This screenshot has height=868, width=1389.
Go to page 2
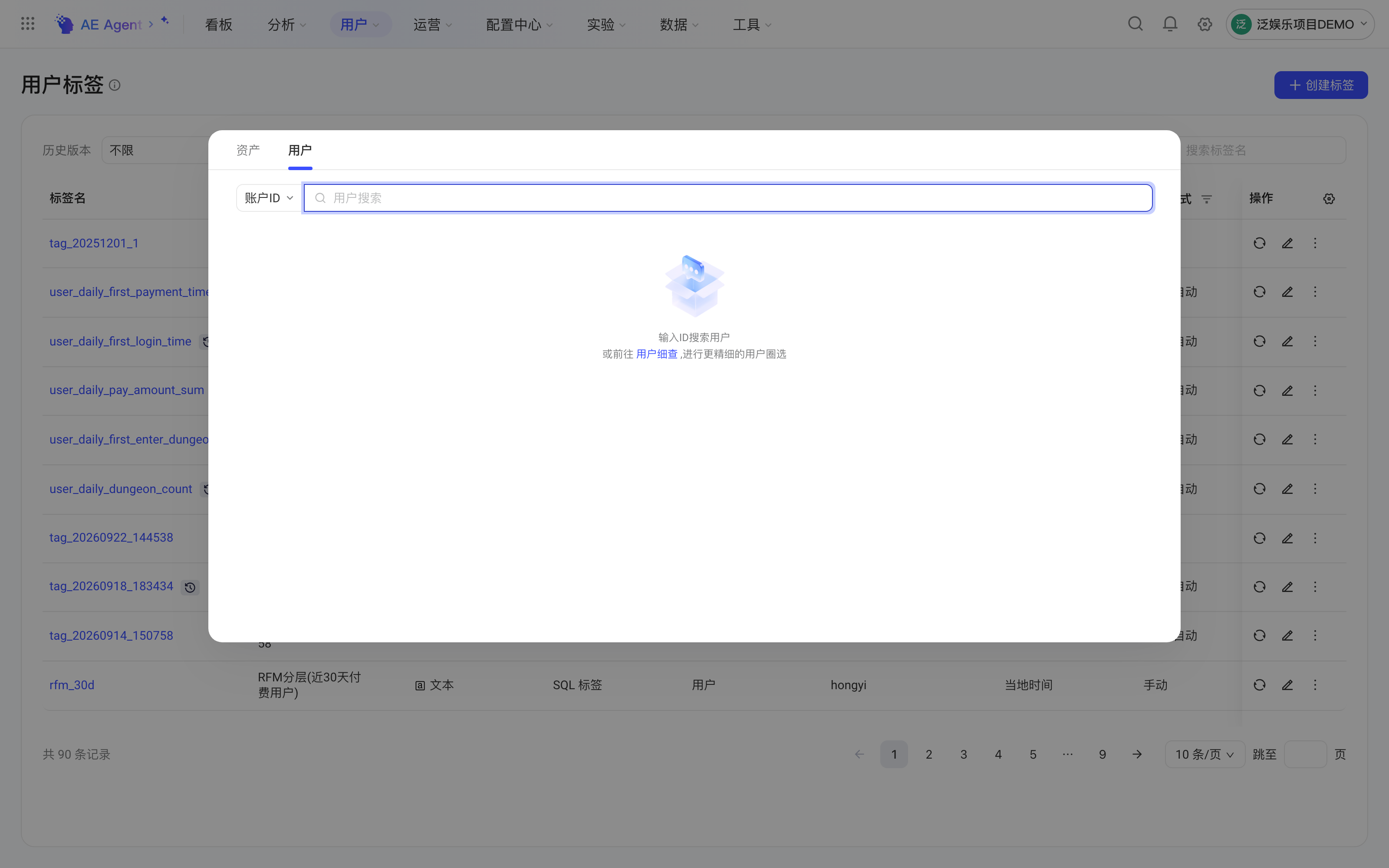(x=929, y=754)
